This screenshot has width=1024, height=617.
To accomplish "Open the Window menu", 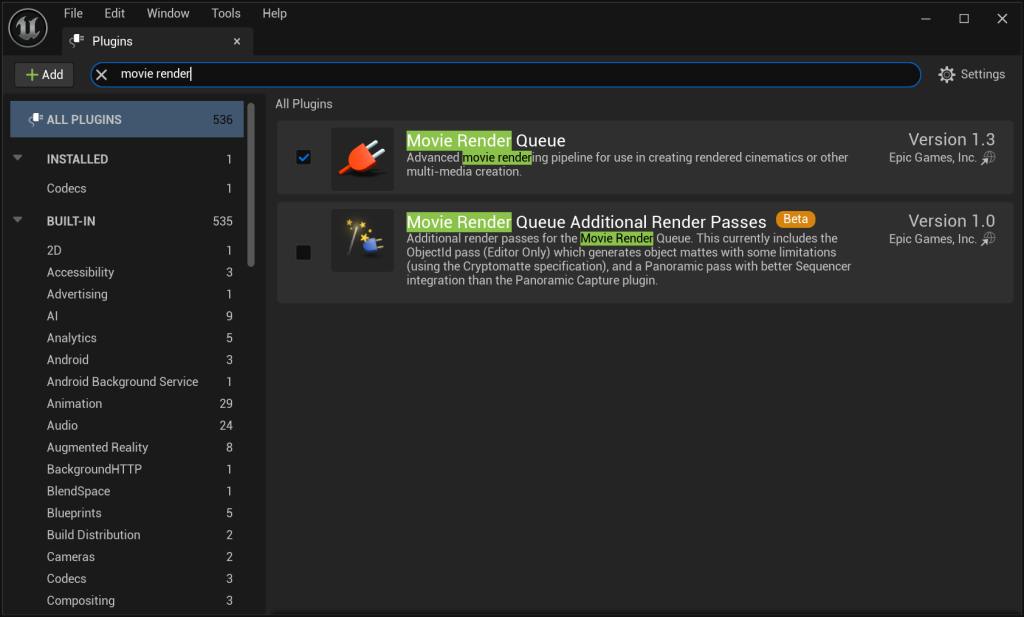I will [168, 13].
